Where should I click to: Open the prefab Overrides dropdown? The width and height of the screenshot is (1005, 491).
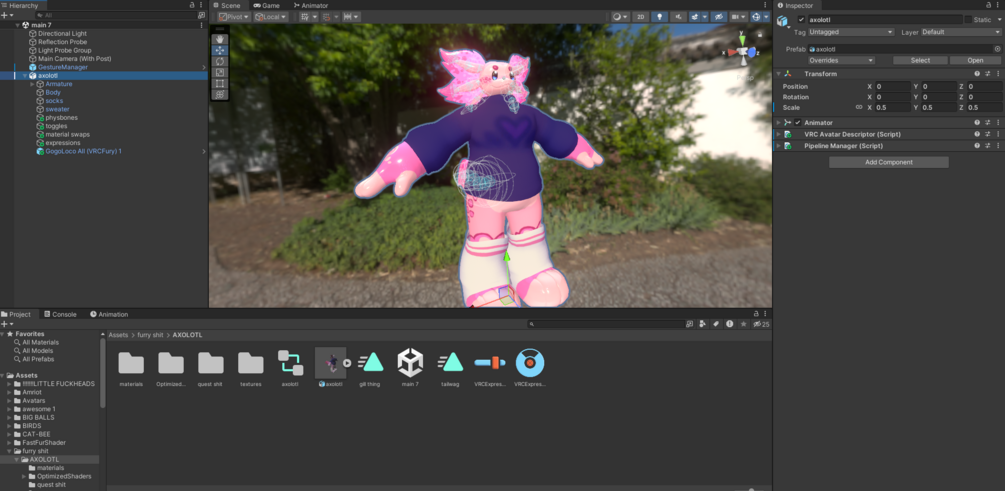click(x=841, y=60)
